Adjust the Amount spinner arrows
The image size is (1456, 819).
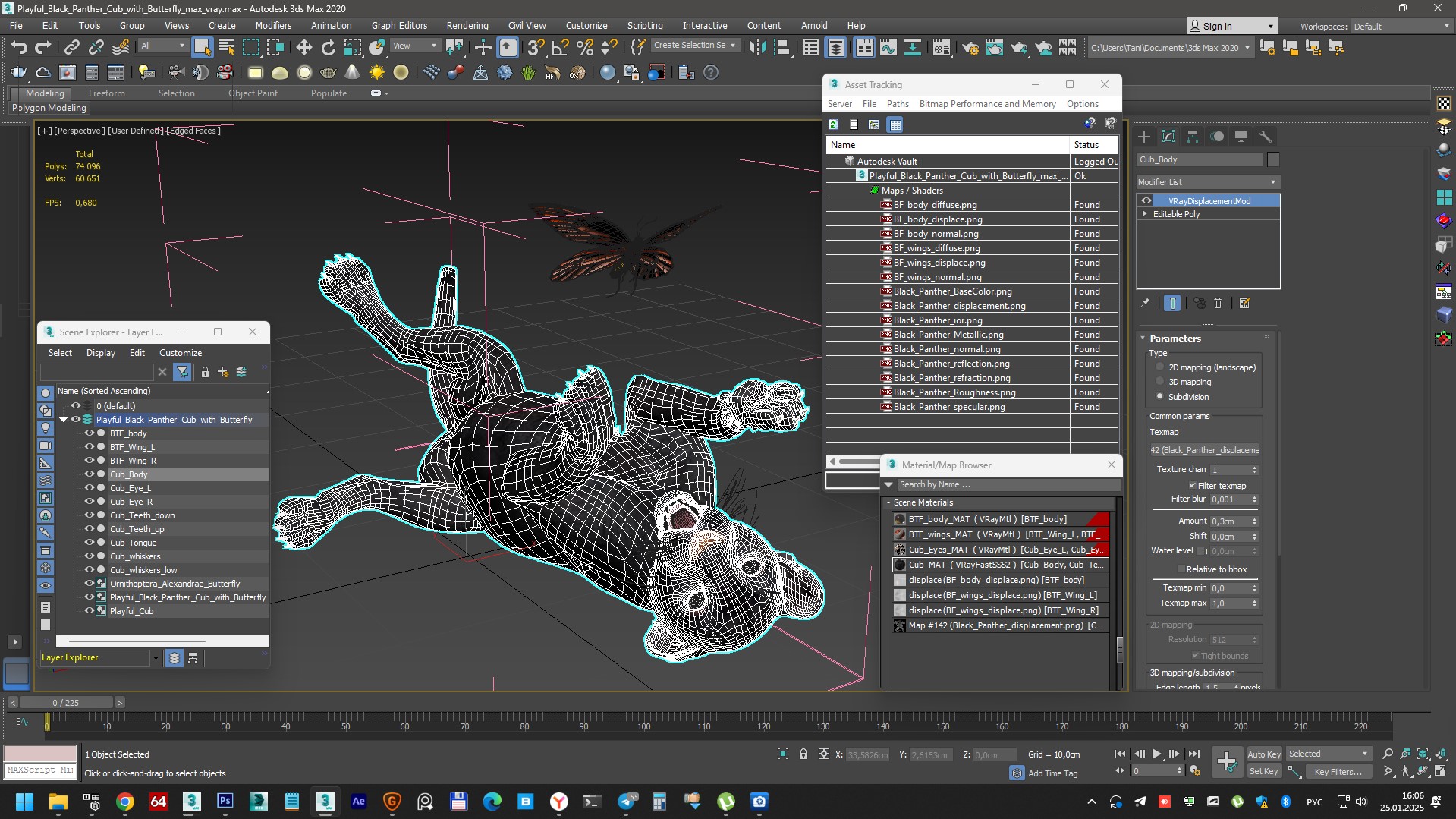[1254, 521]
